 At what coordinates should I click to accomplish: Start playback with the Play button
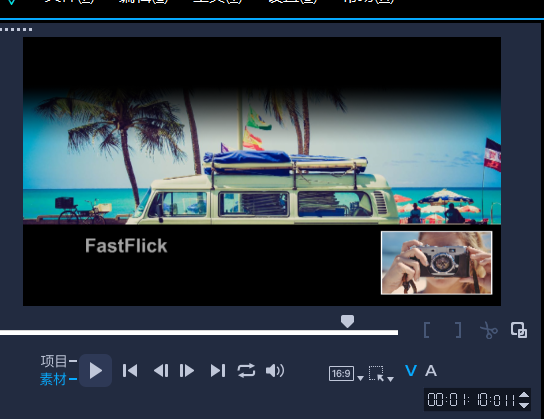coord(95,370)
